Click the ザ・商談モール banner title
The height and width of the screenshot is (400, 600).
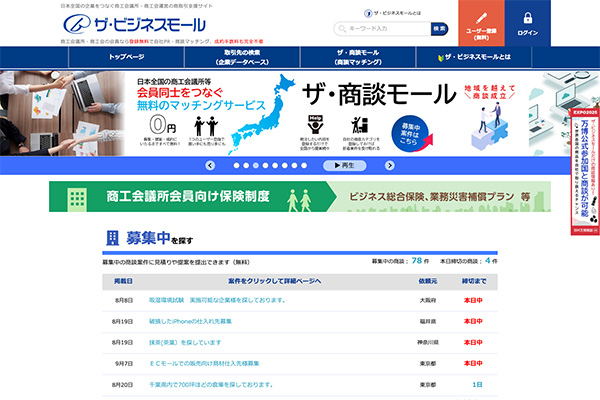click(x=379, y=95)
